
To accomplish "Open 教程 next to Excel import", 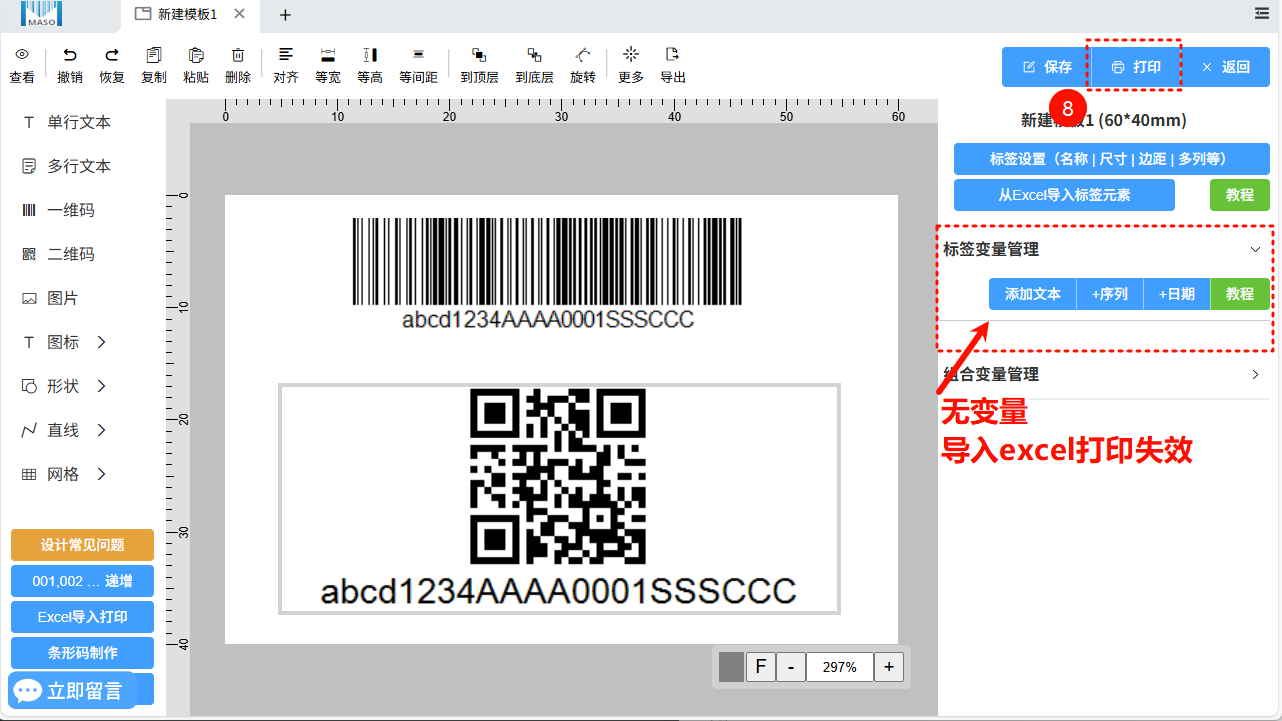I will pyautogui.click(x=1240, y=195).
